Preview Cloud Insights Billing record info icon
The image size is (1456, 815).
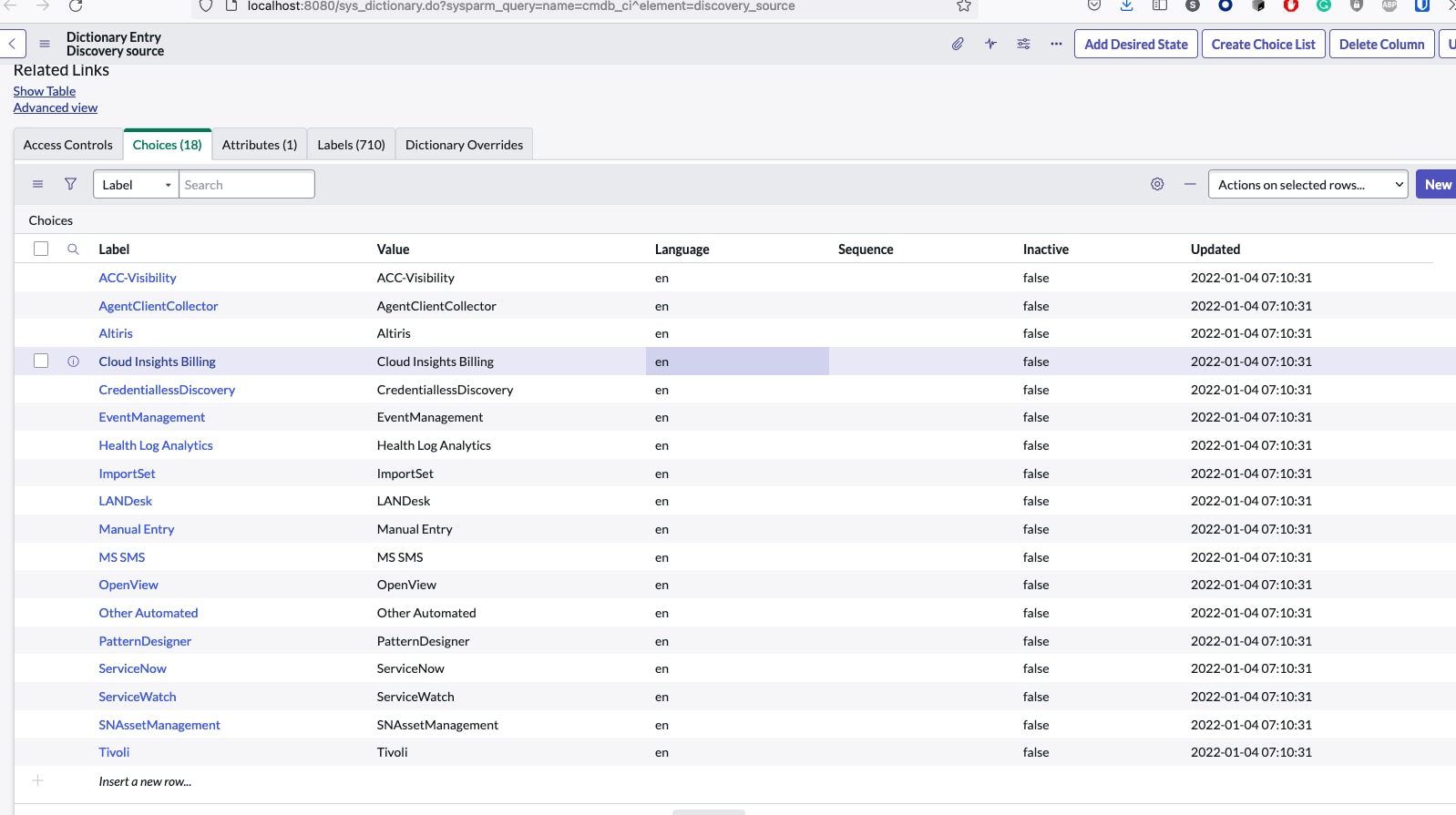point(73,362)
